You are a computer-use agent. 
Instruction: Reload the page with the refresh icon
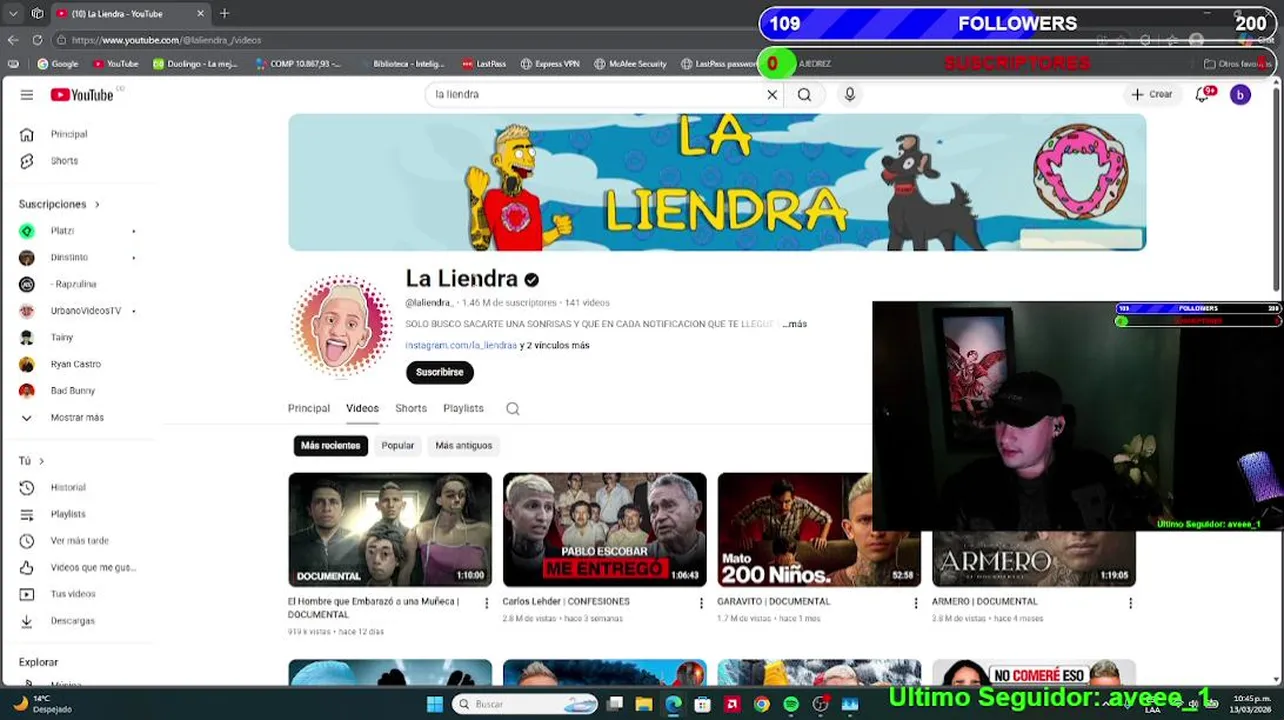(37, 40)
